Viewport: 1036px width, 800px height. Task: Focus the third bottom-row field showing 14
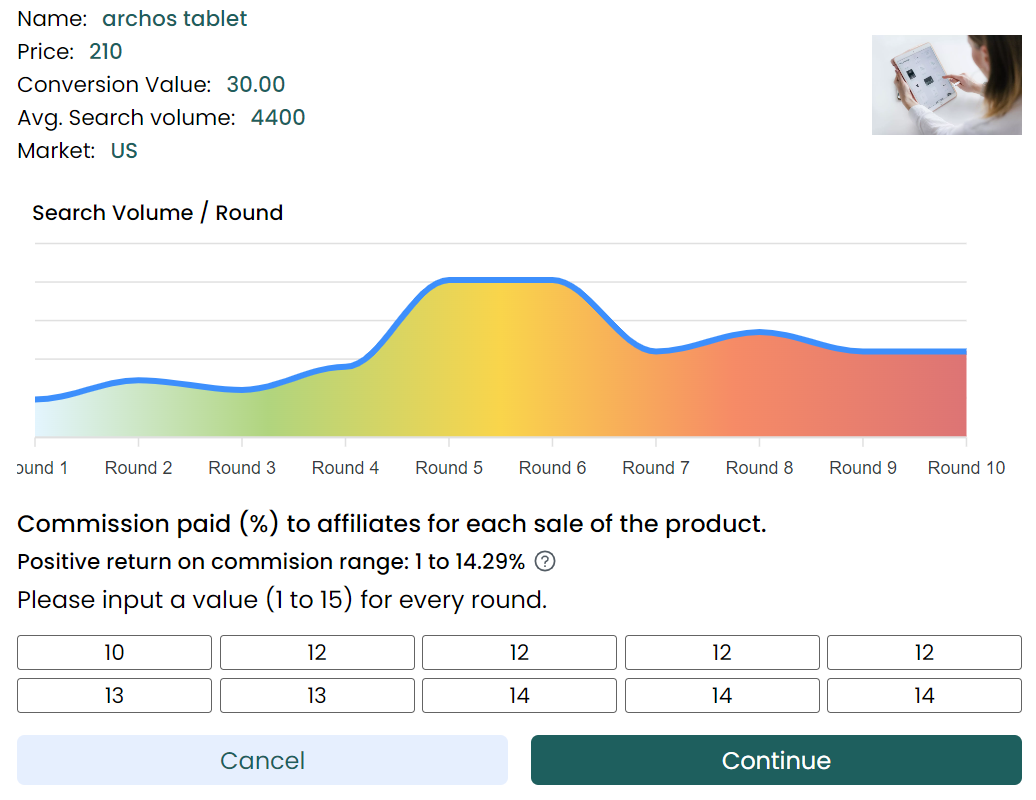pyautogui.click(x=519, y=696)
